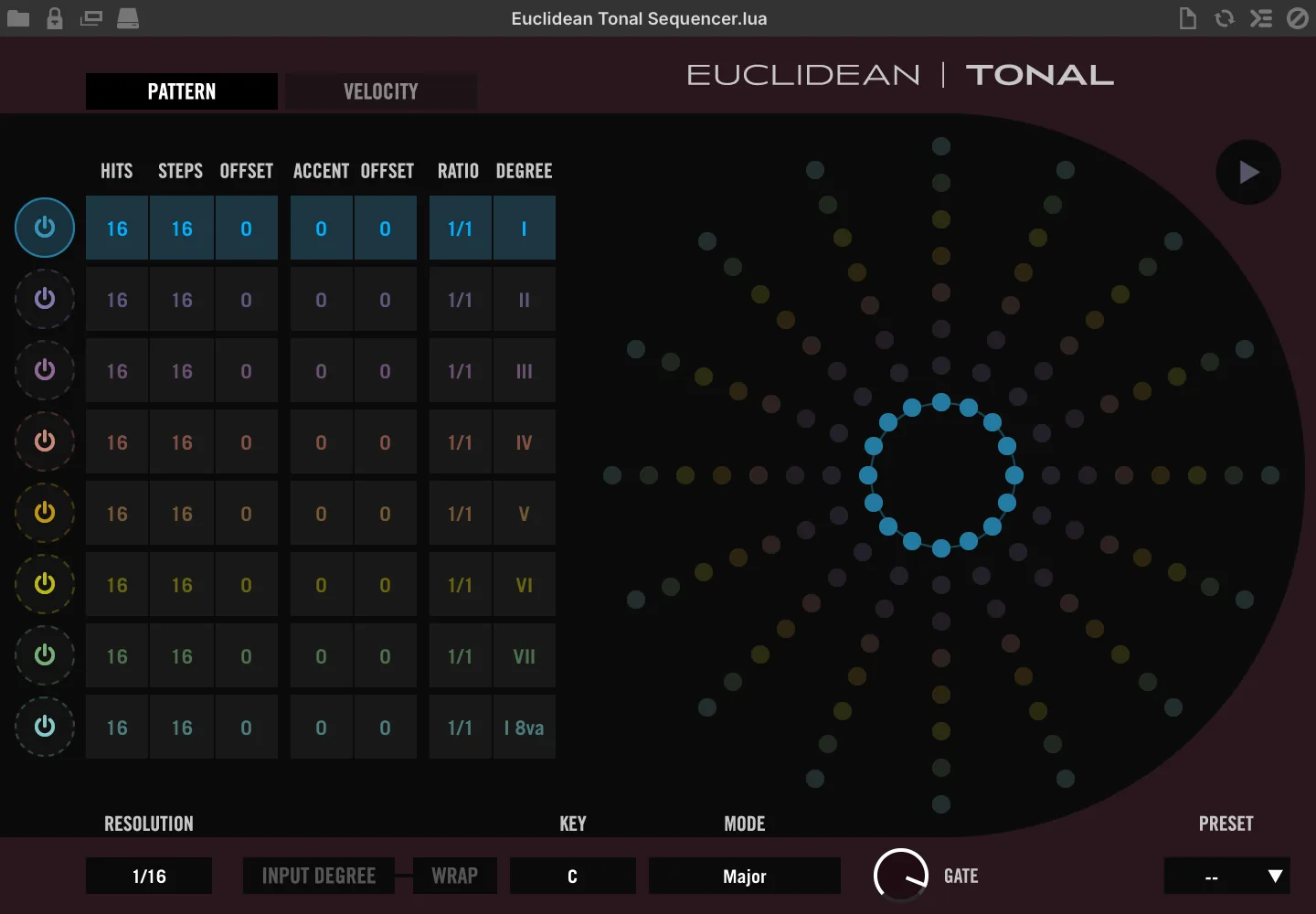Switch to the Velocity tab
Viewport: 1316px width, 914px height.
(381, 91)
